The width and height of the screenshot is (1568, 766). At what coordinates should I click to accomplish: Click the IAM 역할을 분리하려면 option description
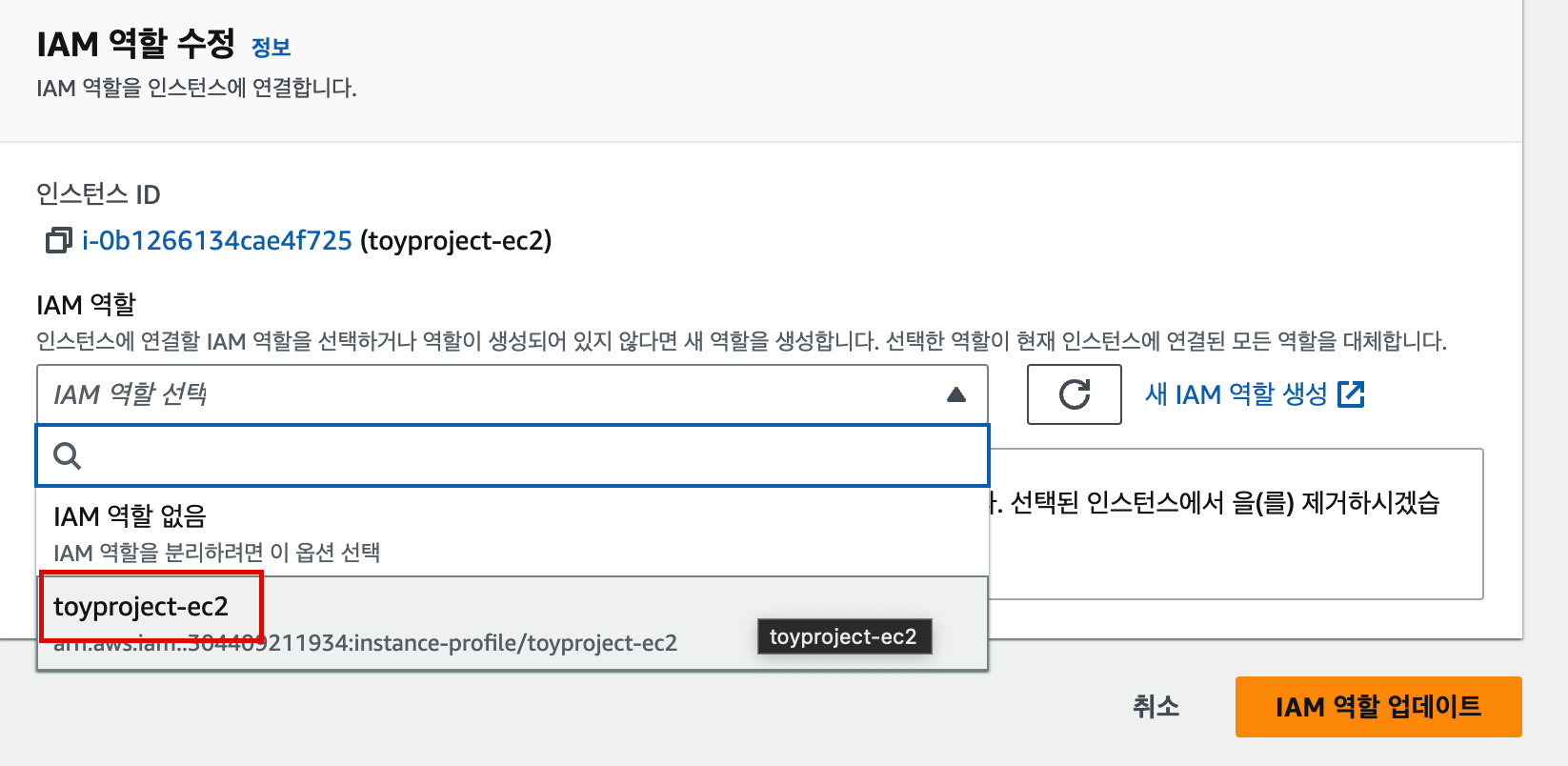pos(216,553)
